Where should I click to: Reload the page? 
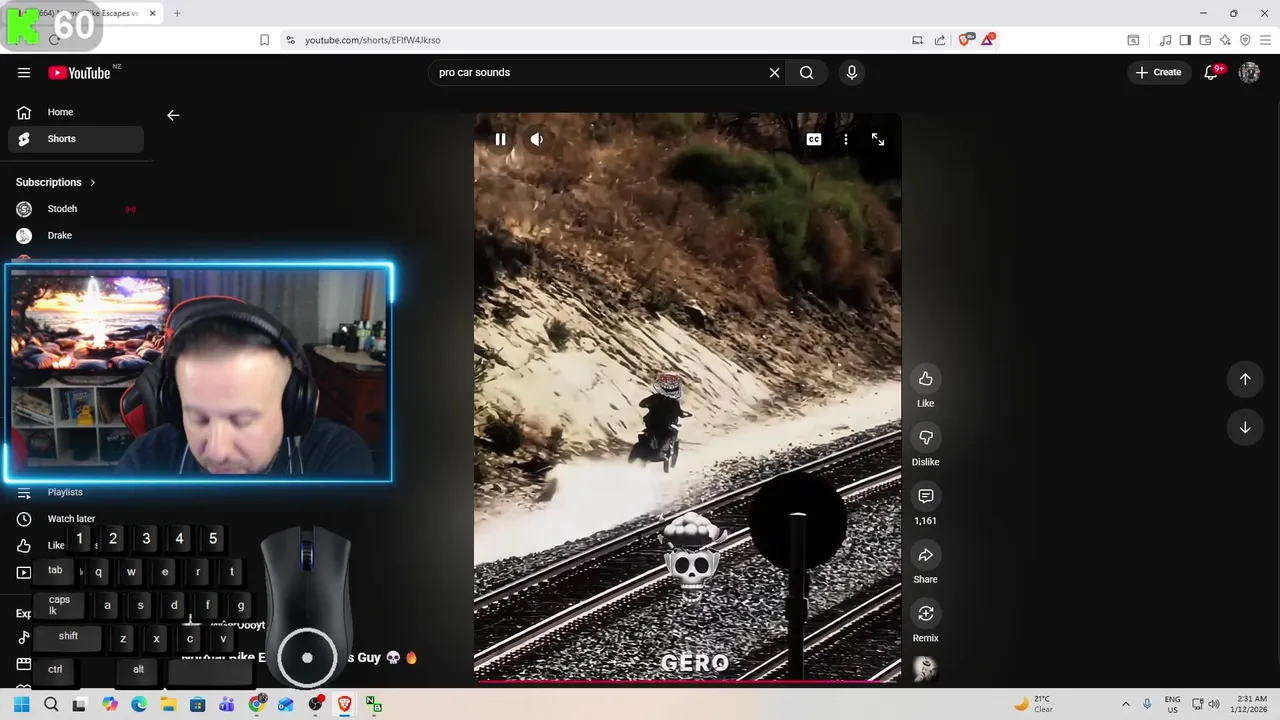(x=54, y=40)
